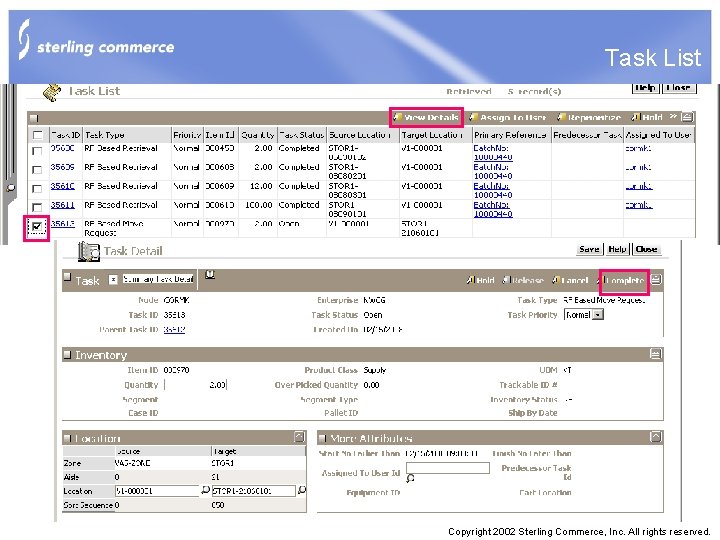The width and height of the screenshot is (720, 540).
Task: Open Parent Task ID 35612 link
Action: tap(174, 330)
